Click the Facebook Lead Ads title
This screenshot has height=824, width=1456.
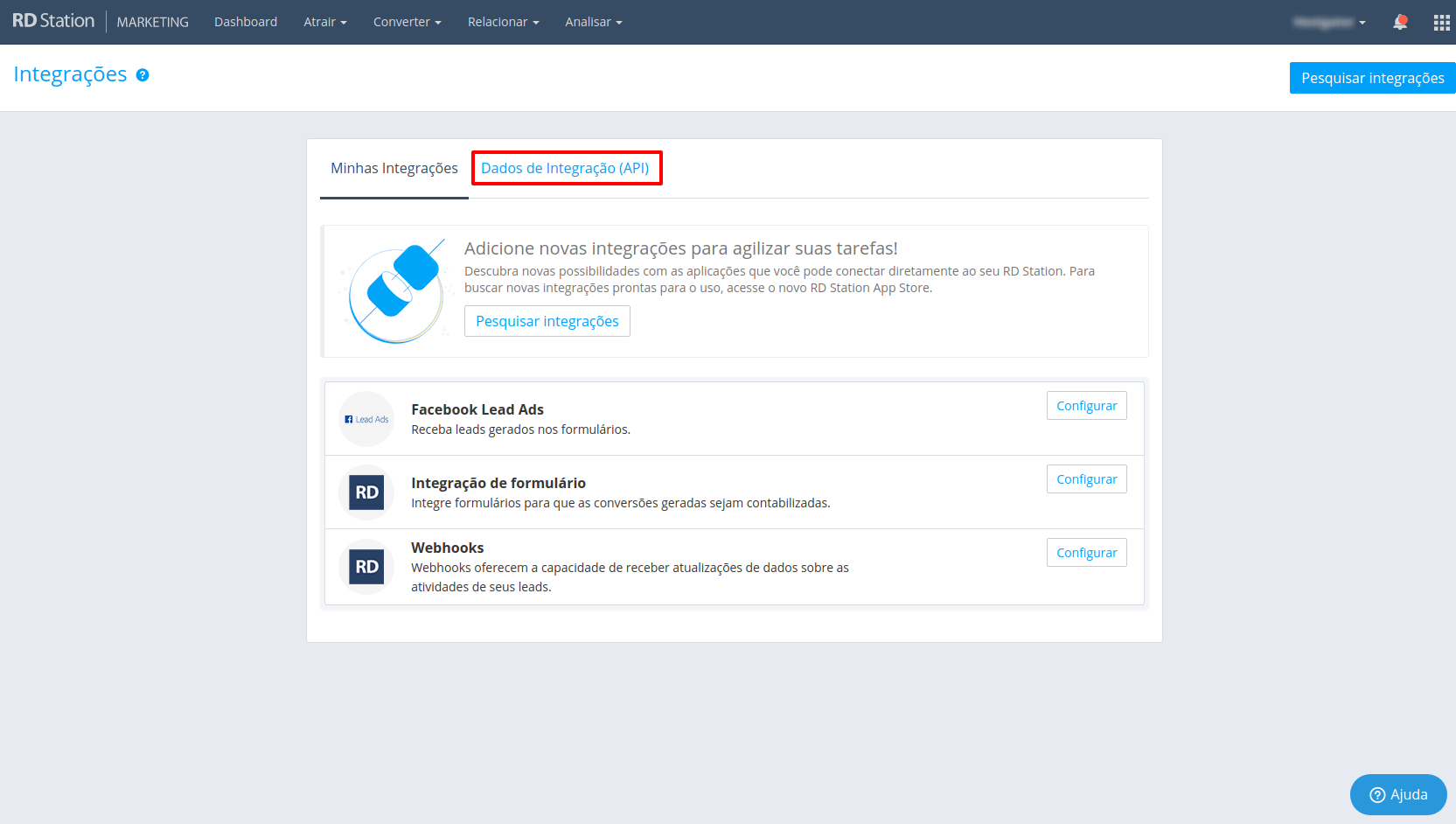pos(477,409)
